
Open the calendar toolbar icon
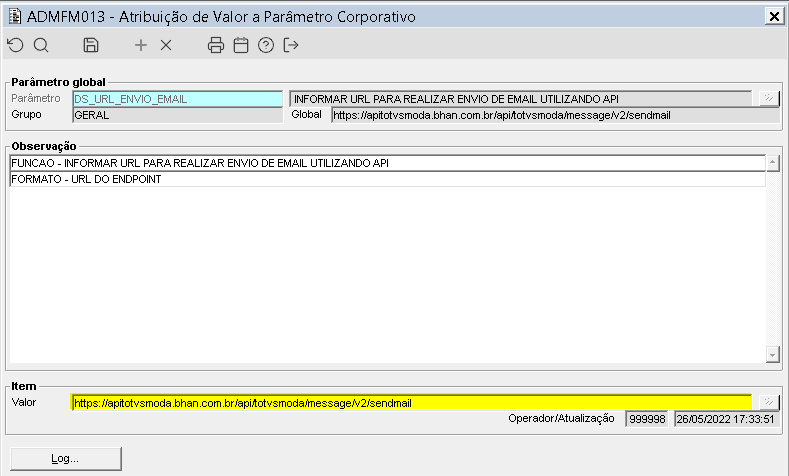241,45
